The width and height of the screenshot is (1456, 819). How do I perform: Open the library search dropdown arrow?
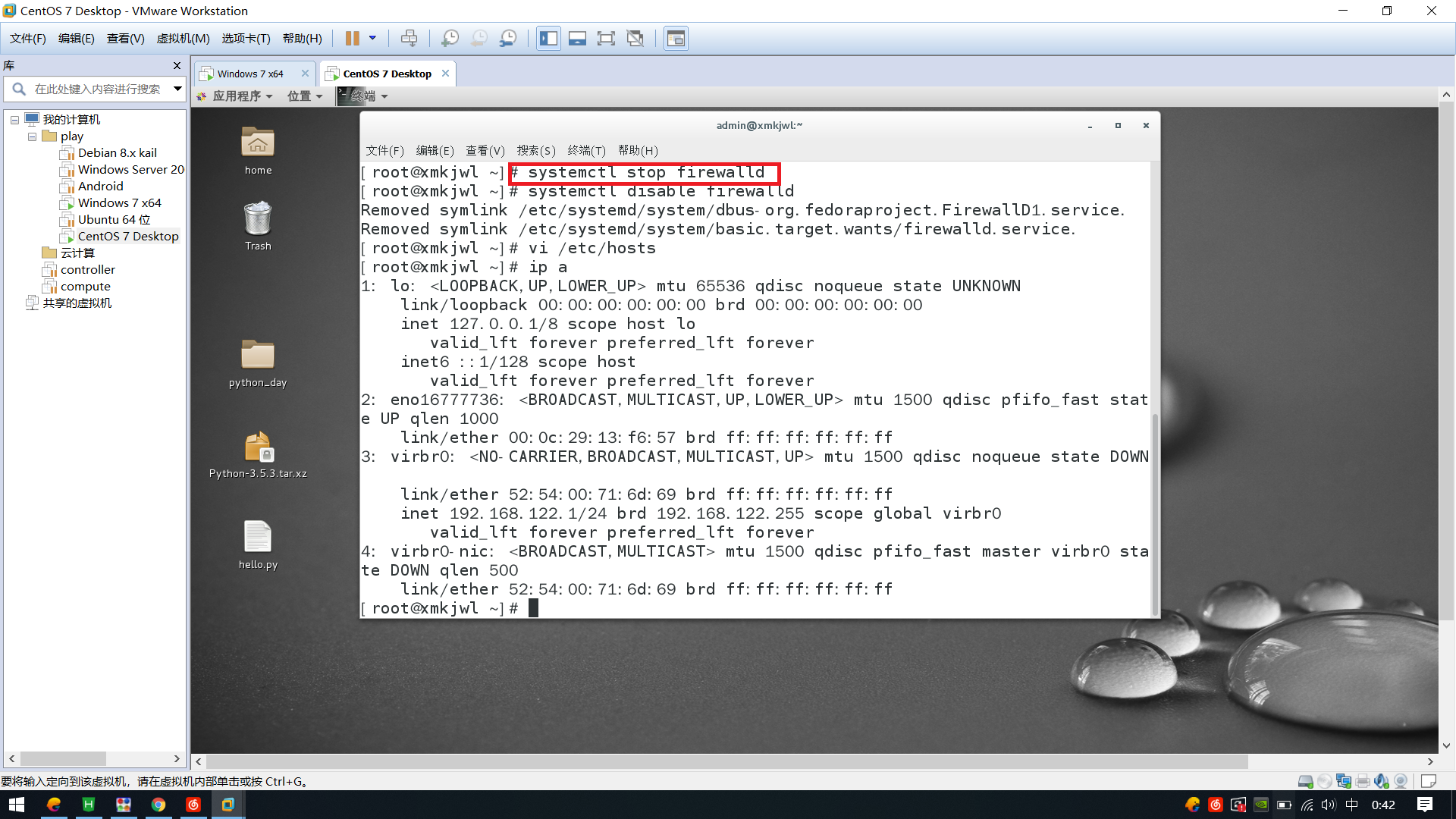click(177, 89)
